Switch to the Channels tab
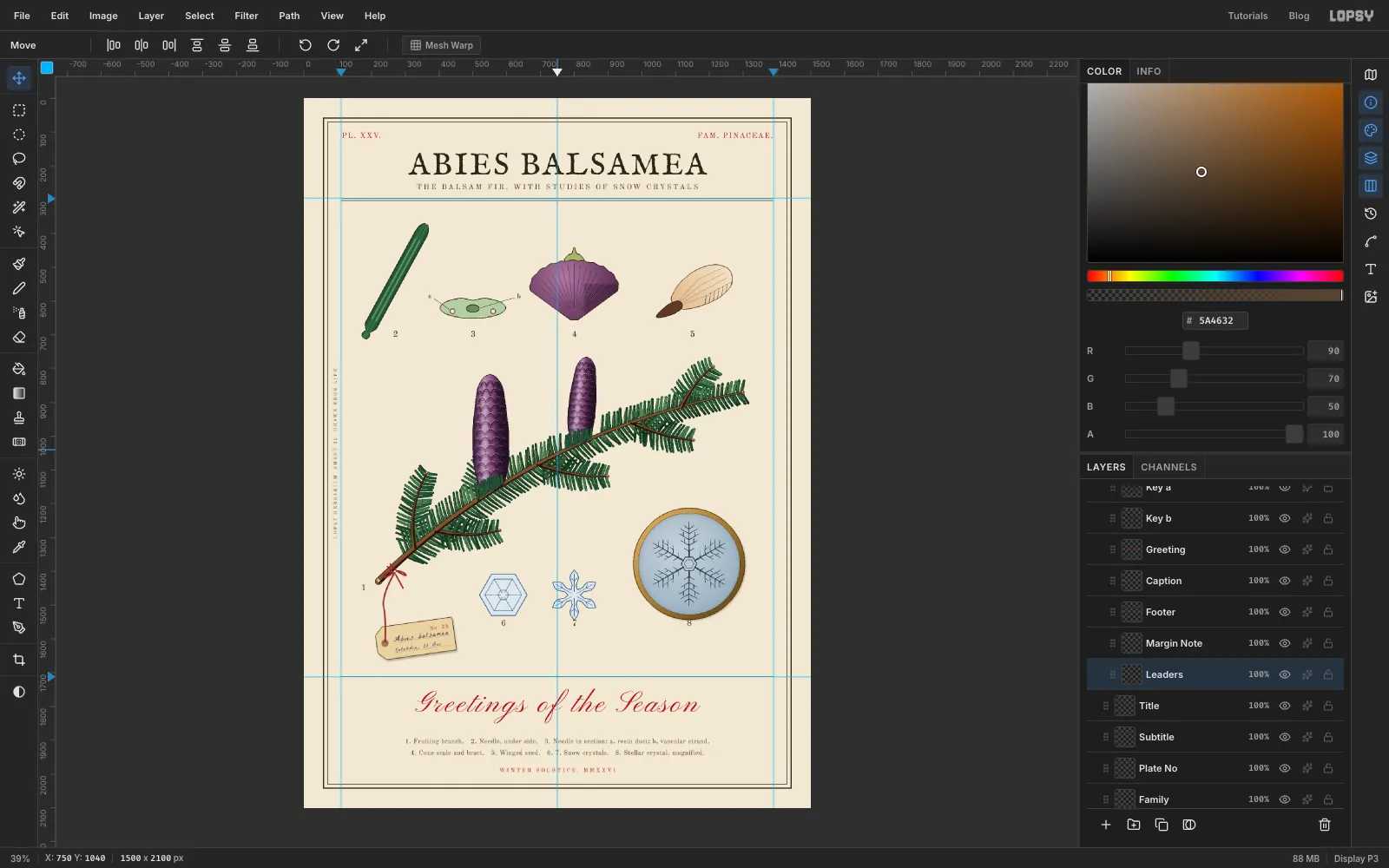Screen dimensions: 1389x868 pyautogui.click(x=1168, y=467)
